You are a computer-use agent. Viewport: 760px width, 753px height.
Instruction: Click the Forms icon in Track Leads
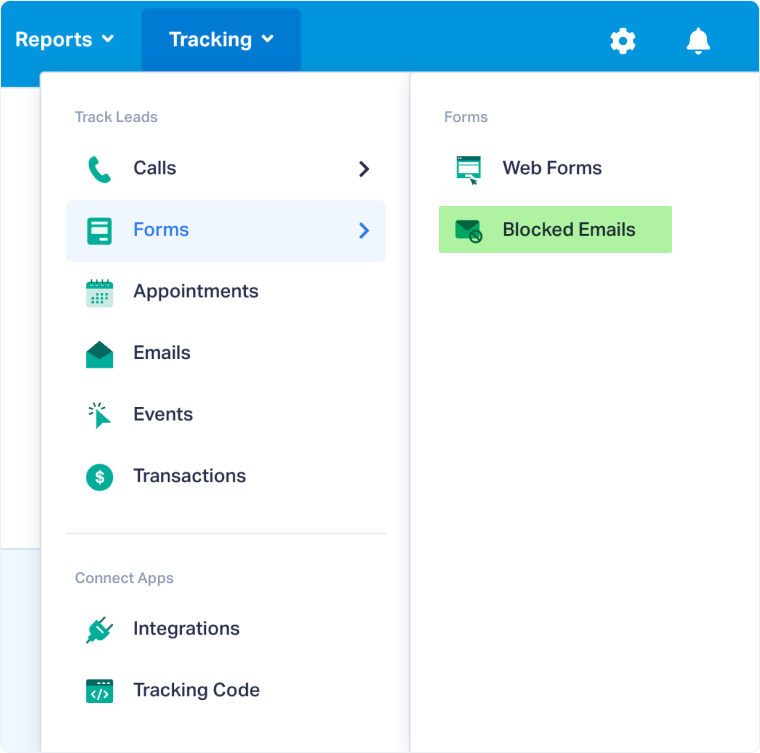click(x=99, y=231)
